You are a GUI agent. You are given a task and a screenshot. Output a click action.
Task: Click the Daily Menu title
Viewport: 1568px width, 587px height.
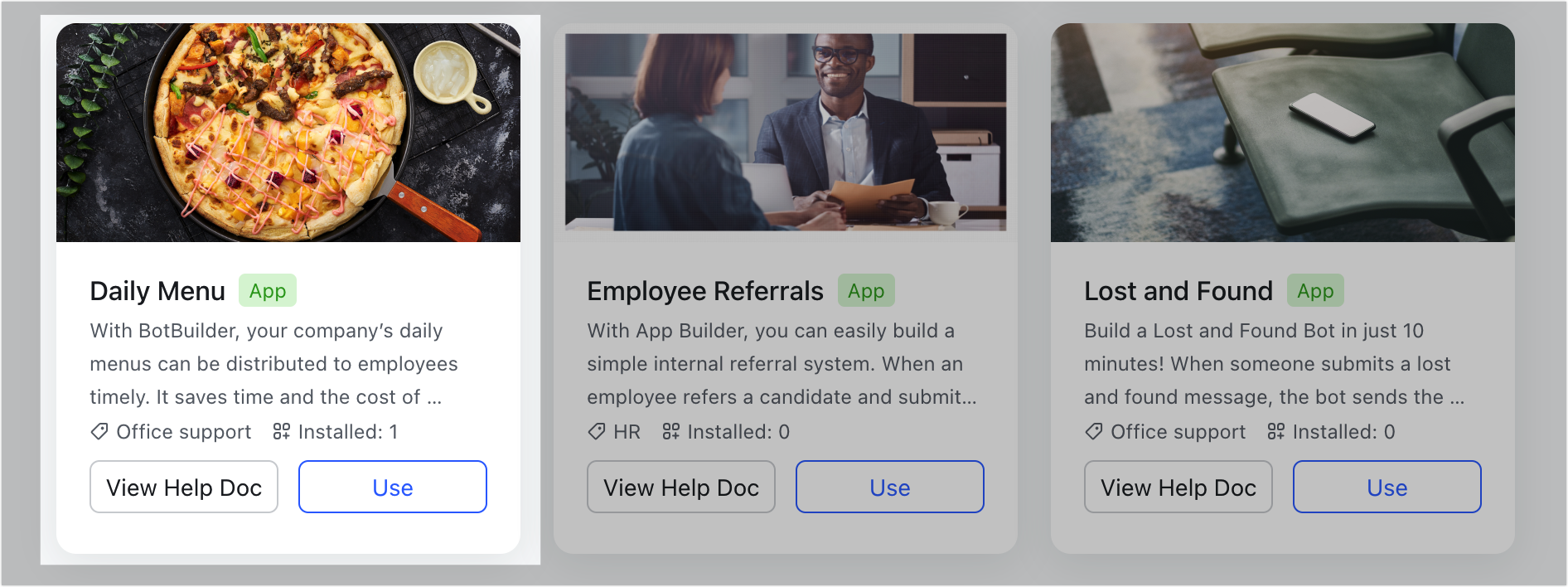[x=157, y=291]
